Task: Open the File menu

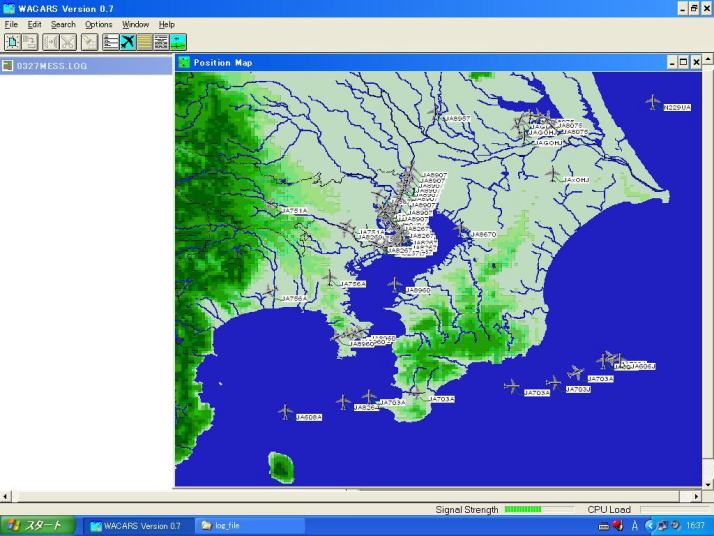Action: (11, 24)
